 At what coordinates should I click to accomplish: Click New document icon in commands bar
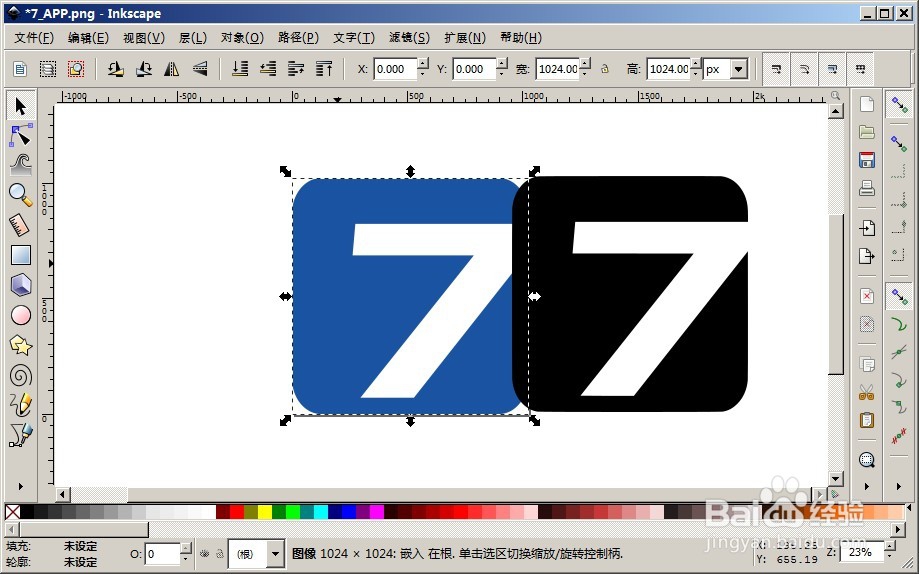tap(866, 104)
